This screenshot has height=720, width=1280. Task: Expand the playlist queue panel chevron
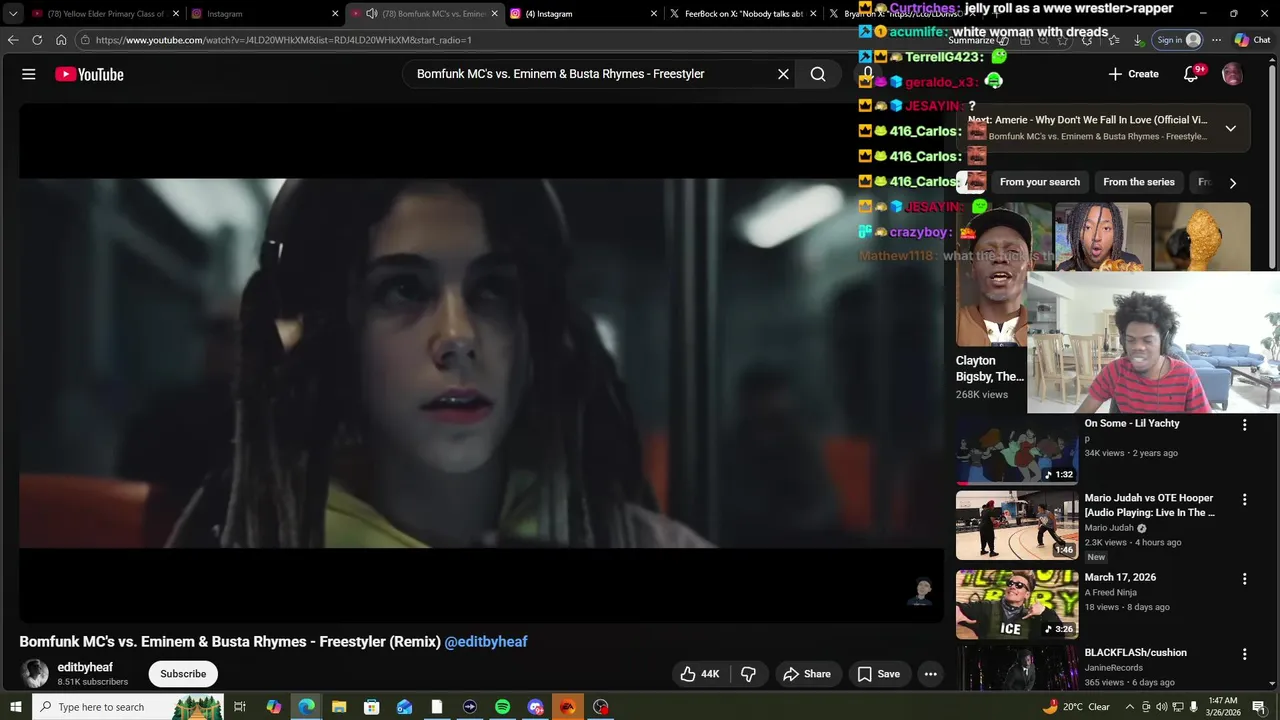[1230, 128]
